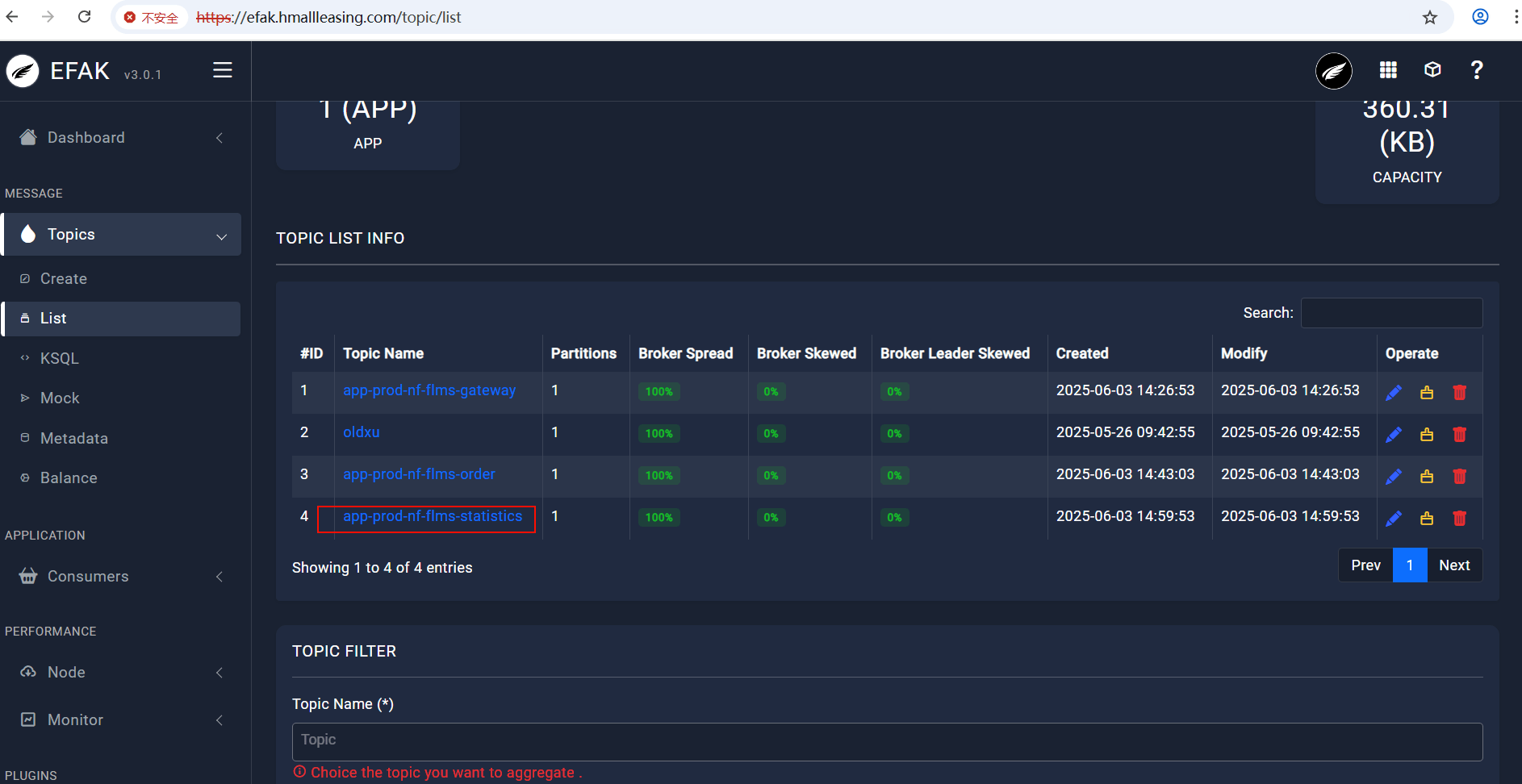Open the help question mark icon
This screenshot has width=1522, height=784.
coord(1477,70)
